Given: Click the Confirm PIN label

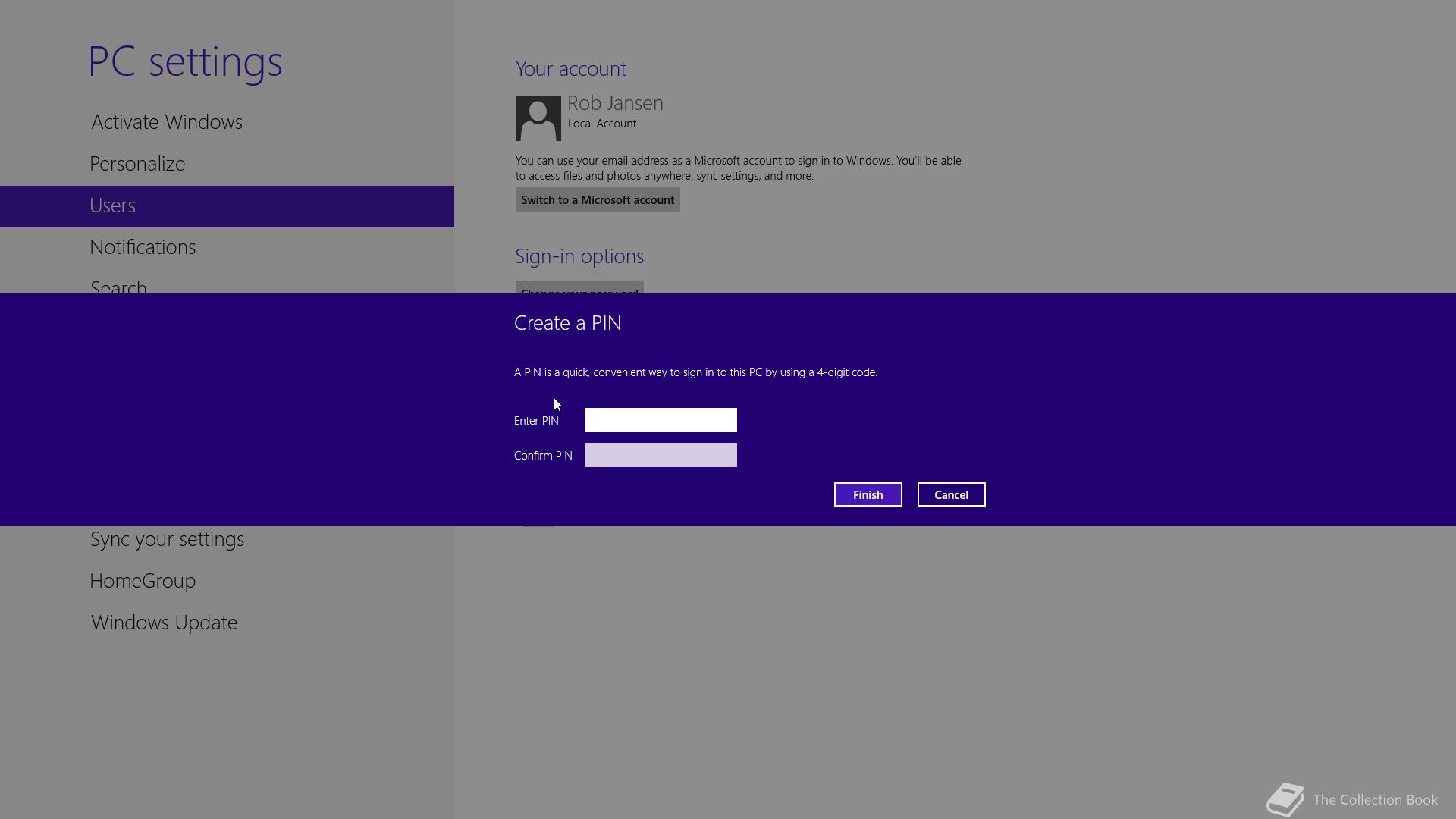Looking at the screenshot, I should tap(543, 456).
